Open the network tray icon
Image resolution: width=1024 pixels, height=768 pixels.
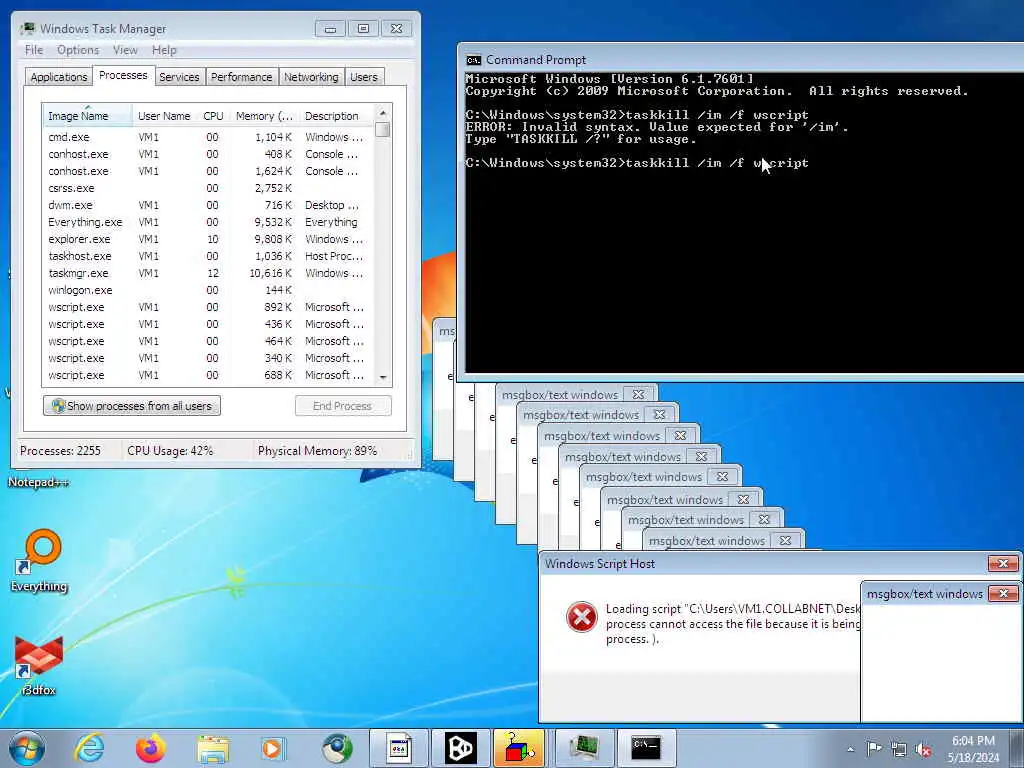pos(899,749)
